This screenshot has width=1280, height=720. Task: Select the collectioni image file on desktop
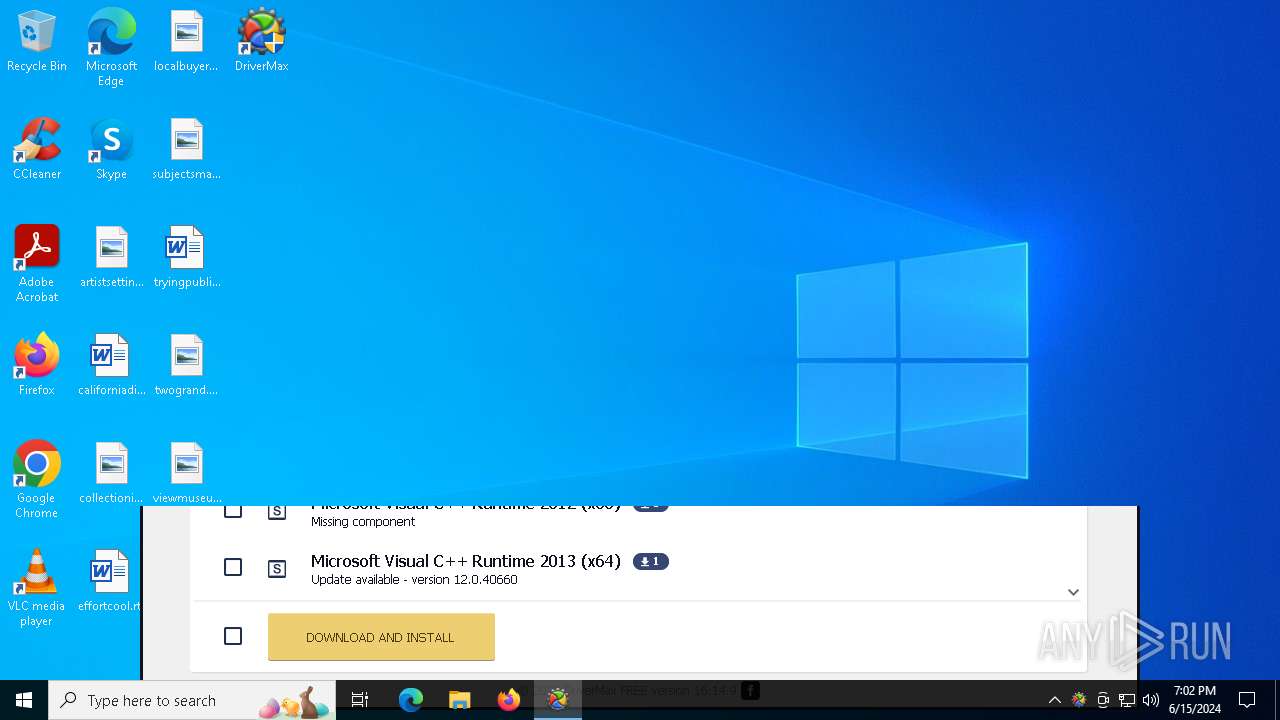click(111, 474)
